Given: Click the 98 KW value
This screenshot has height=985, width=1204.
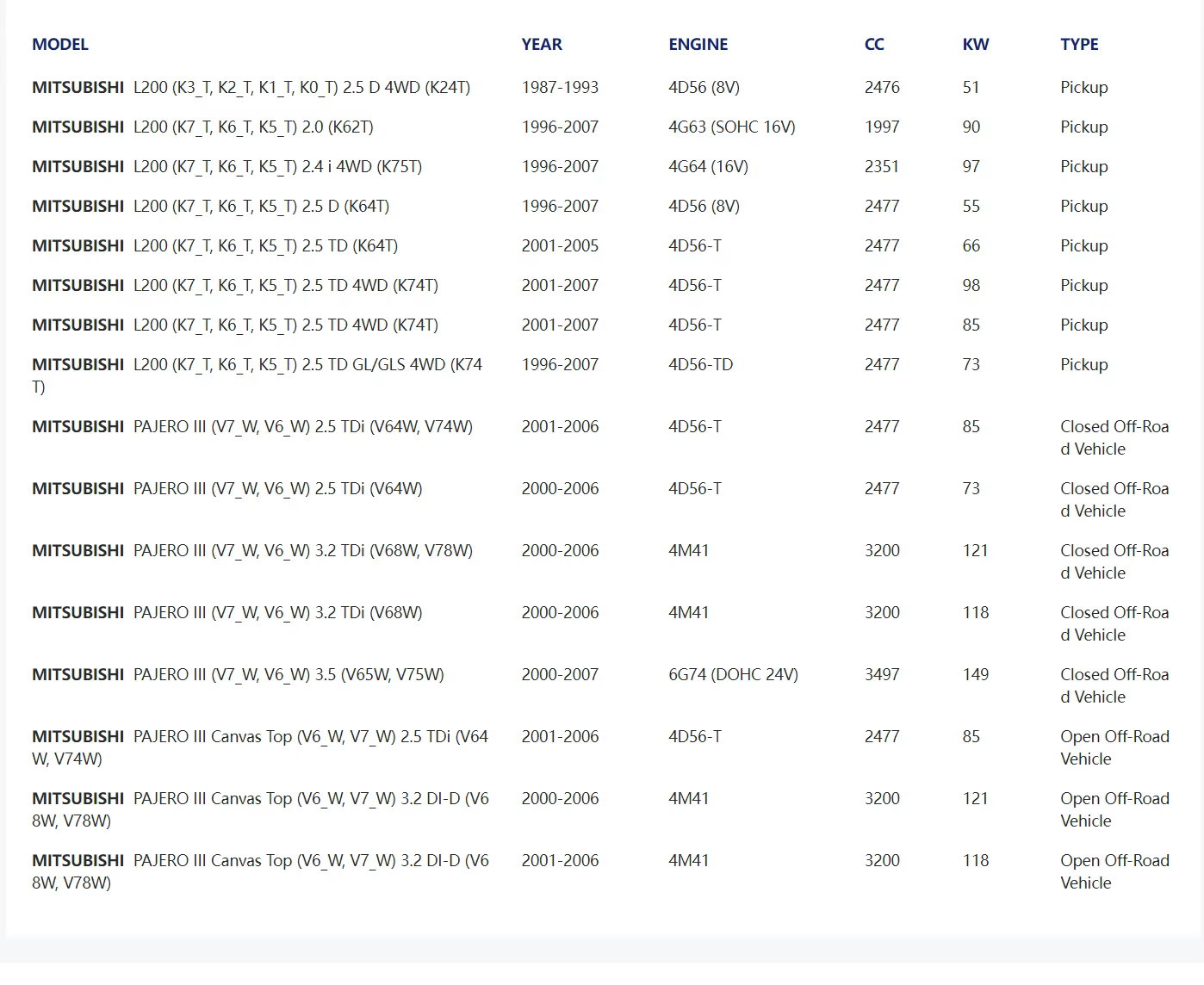Looking at the screenshot, I should [x=971, y=285].
